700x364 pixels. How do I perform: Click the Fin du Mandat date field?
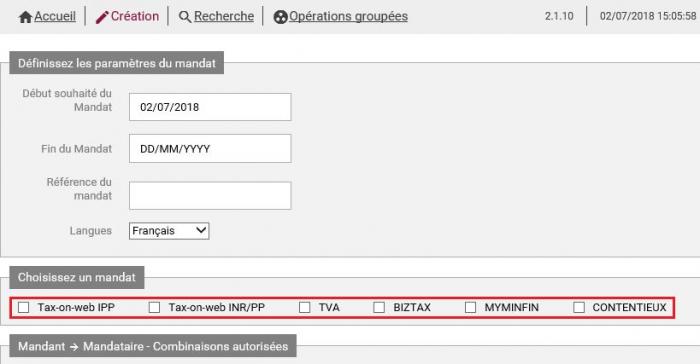pyautogui.click(x=210, y=149)
